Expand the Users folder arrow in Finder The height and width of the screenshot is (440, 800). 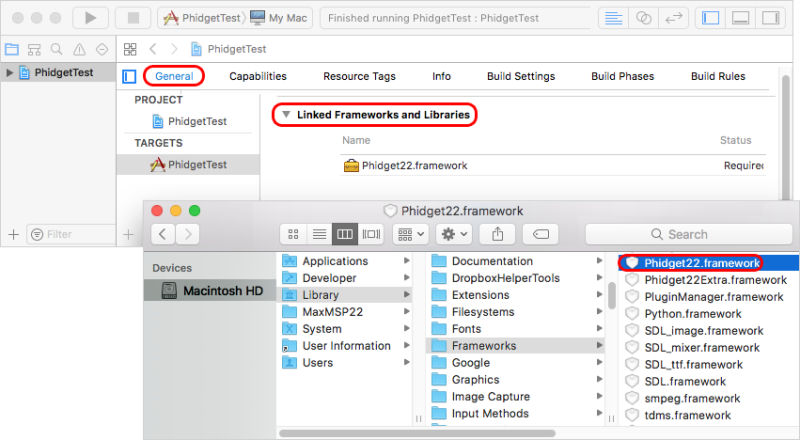[x=407, y=362]
